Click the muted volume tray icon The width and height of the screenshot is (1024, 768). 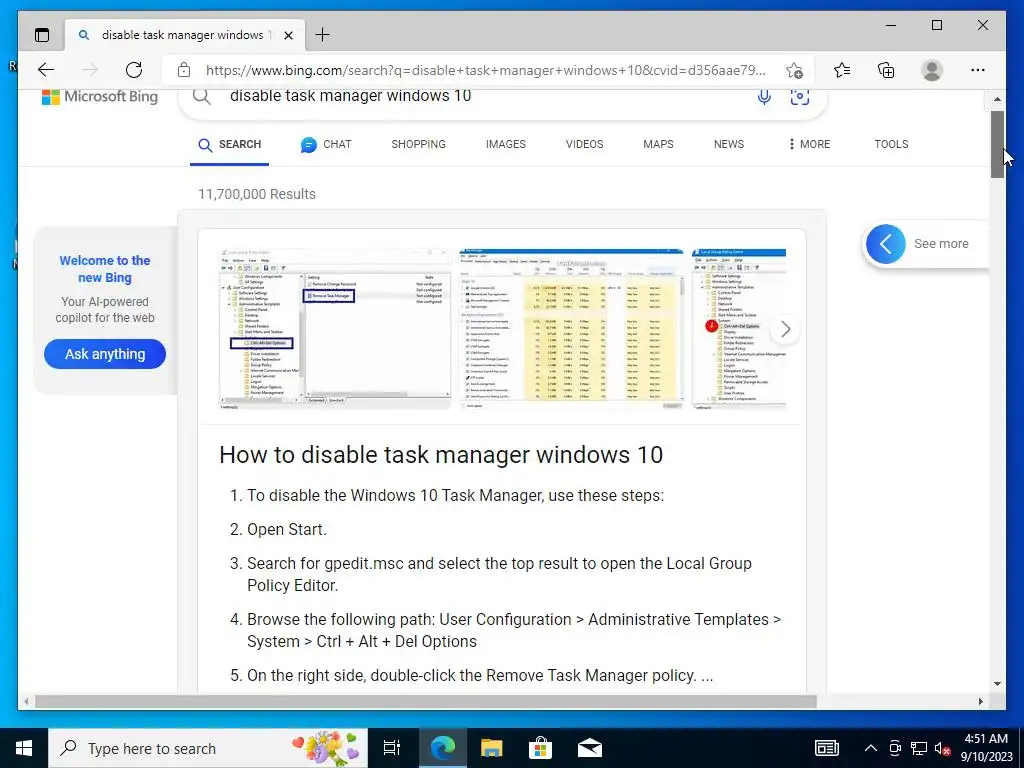[x=942, y=748]
